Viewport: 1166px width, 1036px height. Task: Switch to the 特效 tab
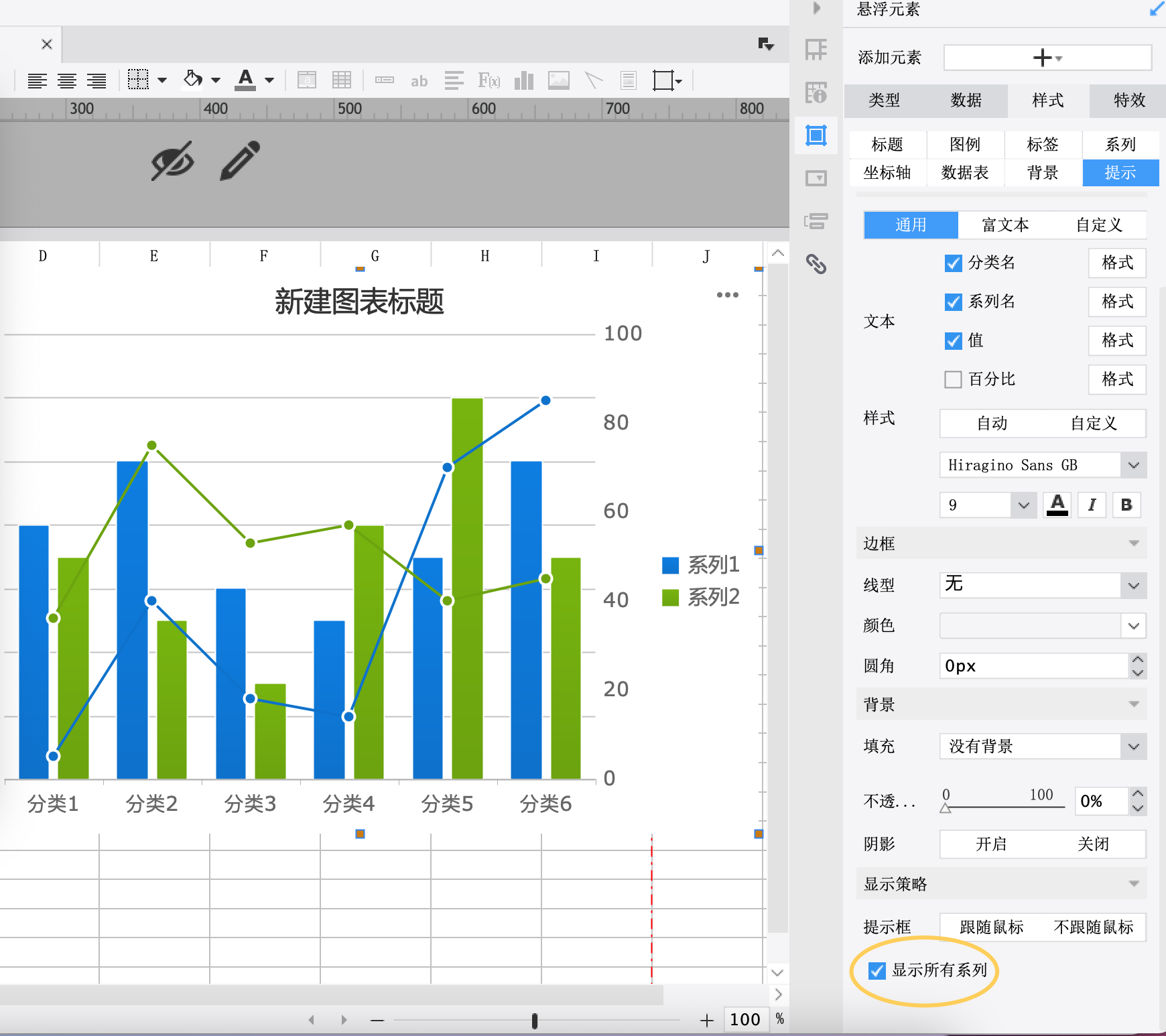[1130, 101]
